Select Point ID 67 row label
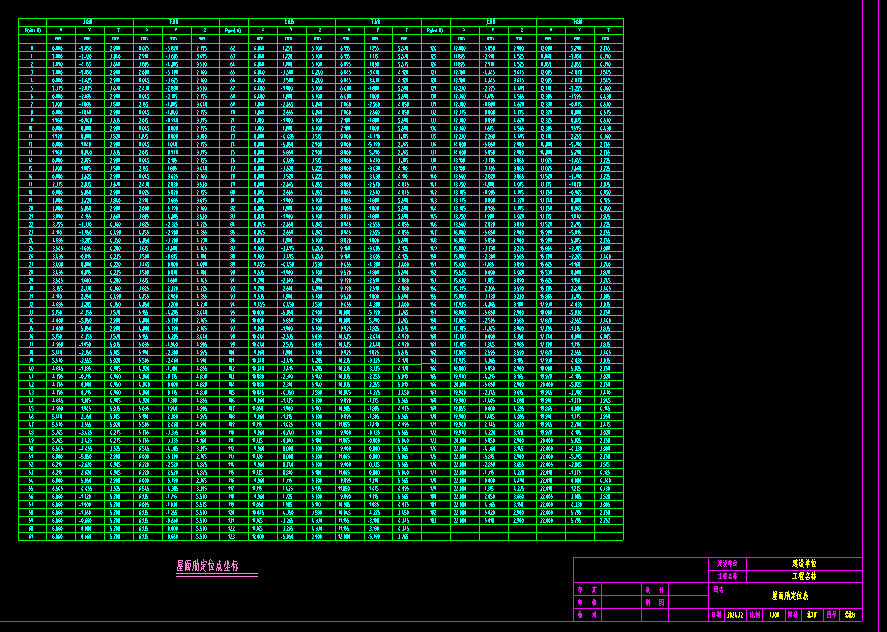The width and height of the screenshot is (887, 632). (234, 88)
